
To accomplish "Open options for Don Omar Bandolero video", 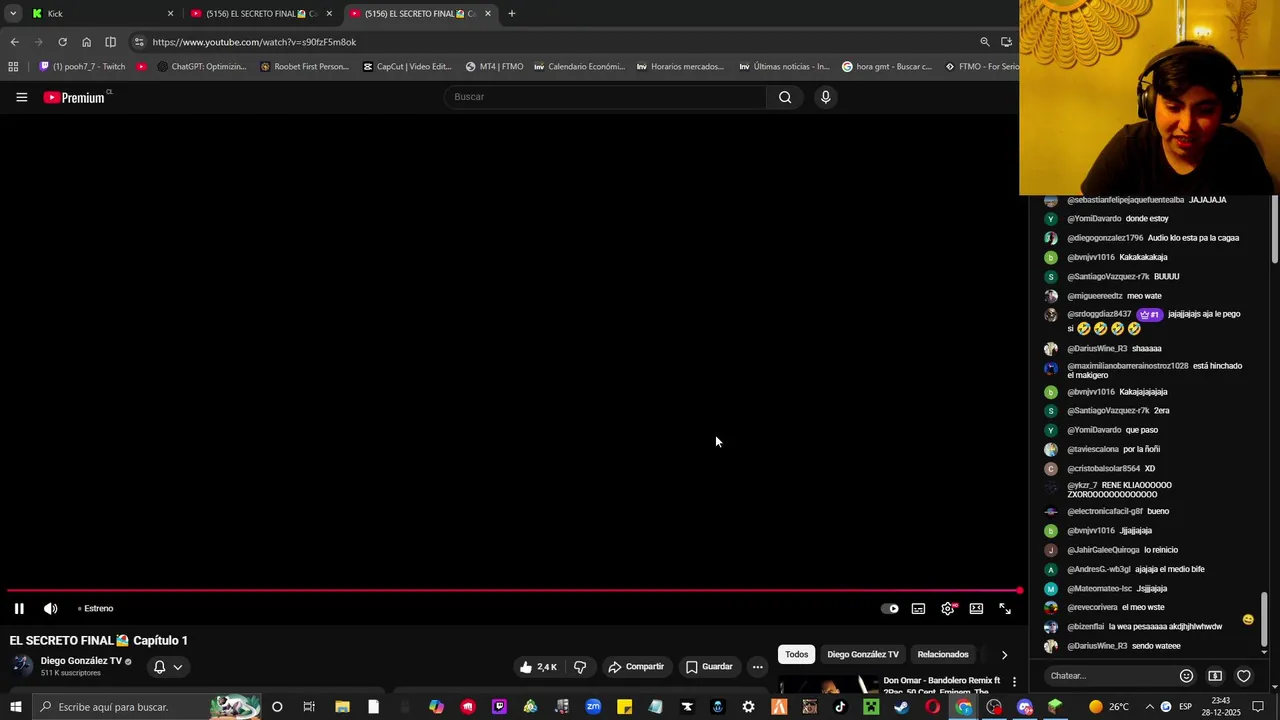I will [1014, 682].
